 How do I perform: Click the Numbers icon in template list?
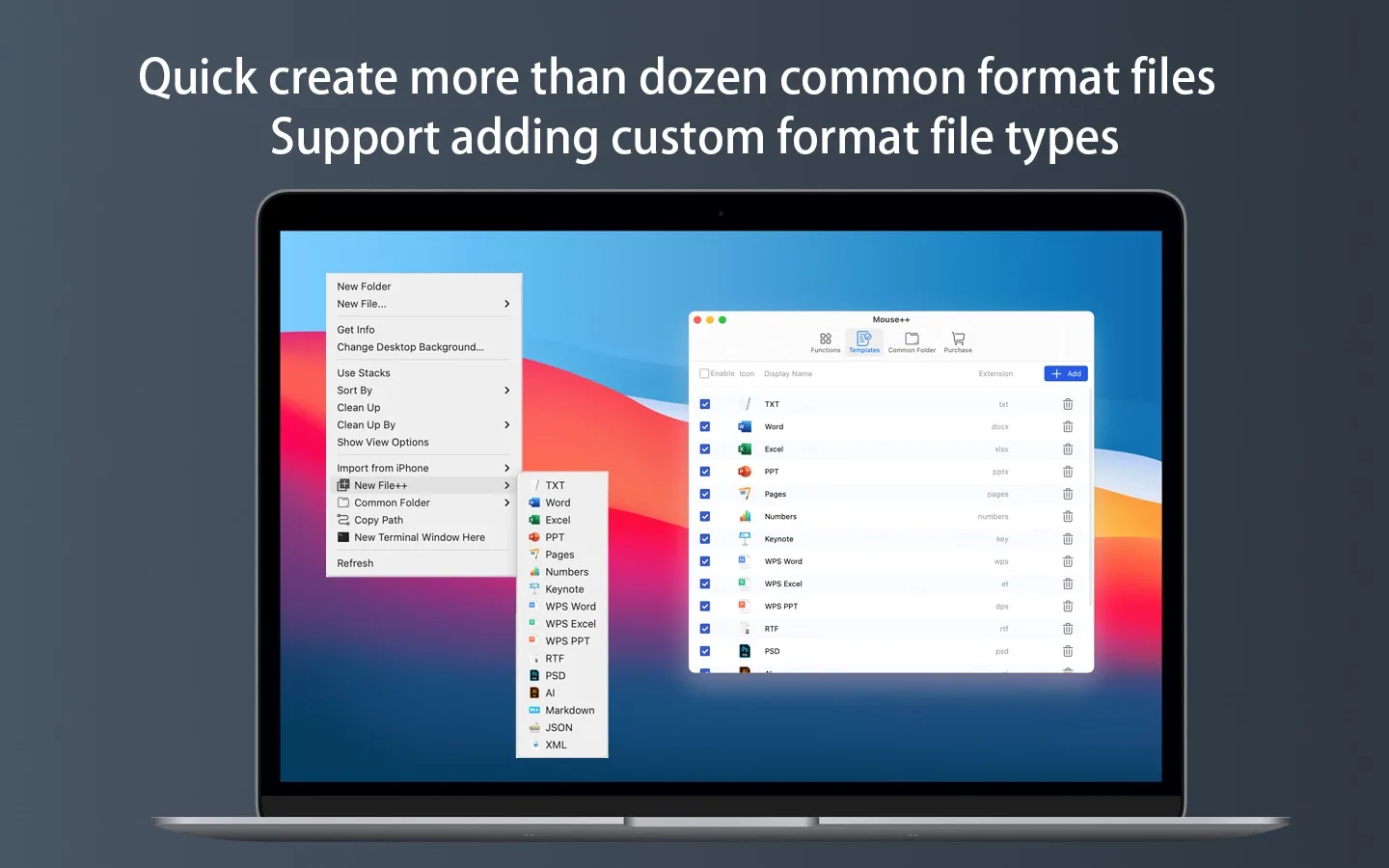pos(745,517)
